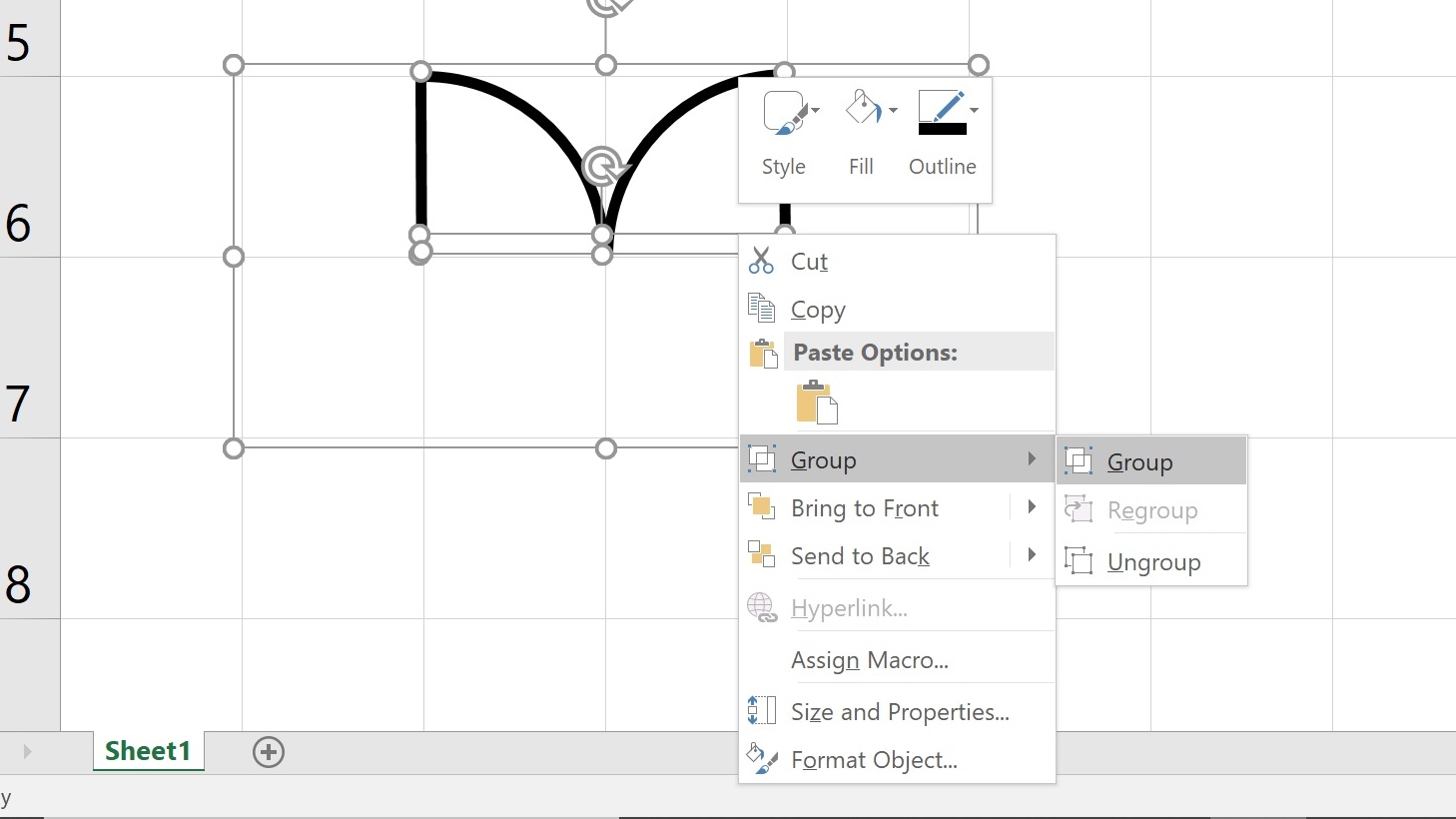Image resolution: width=1456 pixels, height=819 pixels.
Task: Click Regroup in the submenu
Action: tap(1151, 509)
